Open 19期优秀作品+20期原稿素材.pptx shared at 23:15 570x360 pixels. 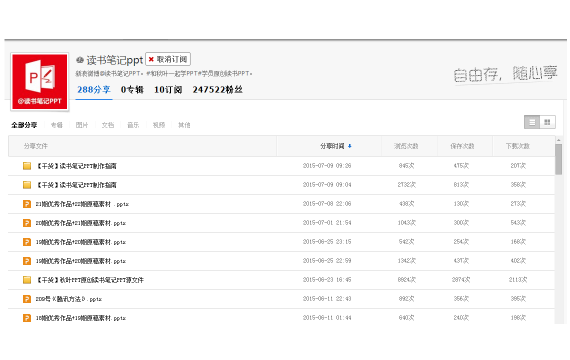(81, 242)
